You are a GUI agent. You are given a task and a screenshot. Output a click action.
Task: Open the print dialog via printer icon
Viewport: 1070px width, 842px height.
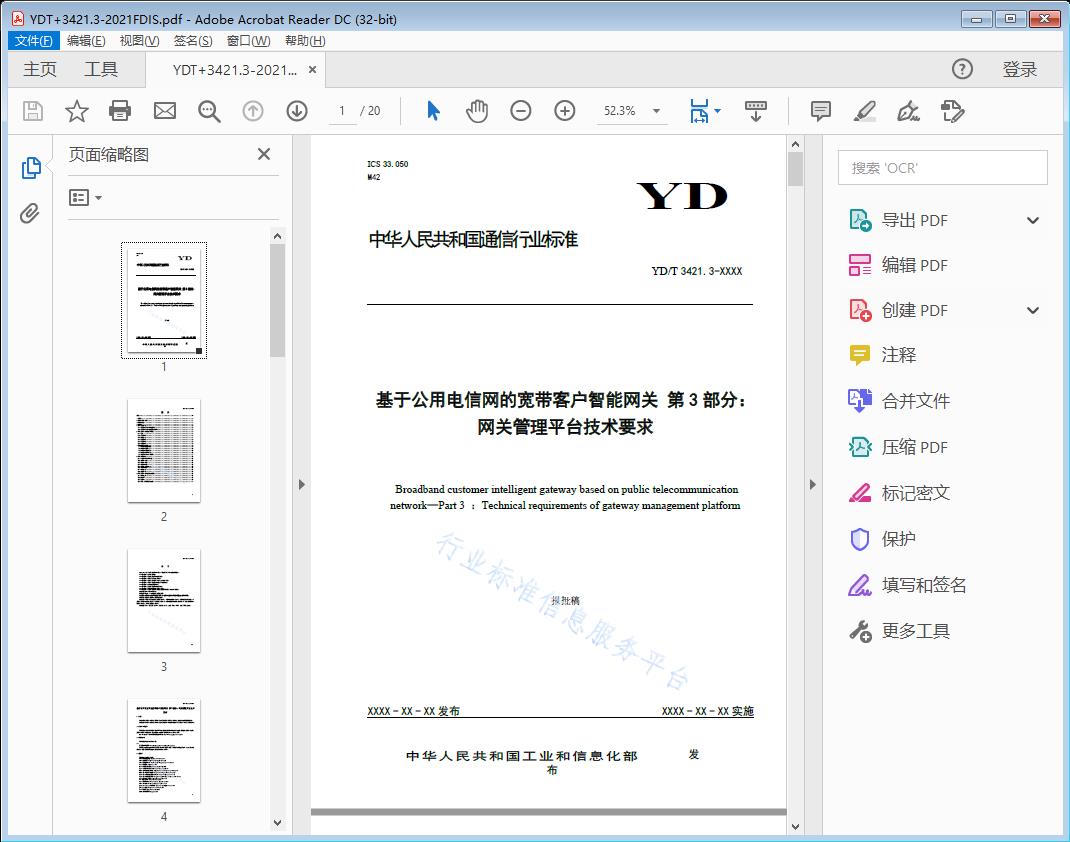pyautogui.click(x=120, y=110)
